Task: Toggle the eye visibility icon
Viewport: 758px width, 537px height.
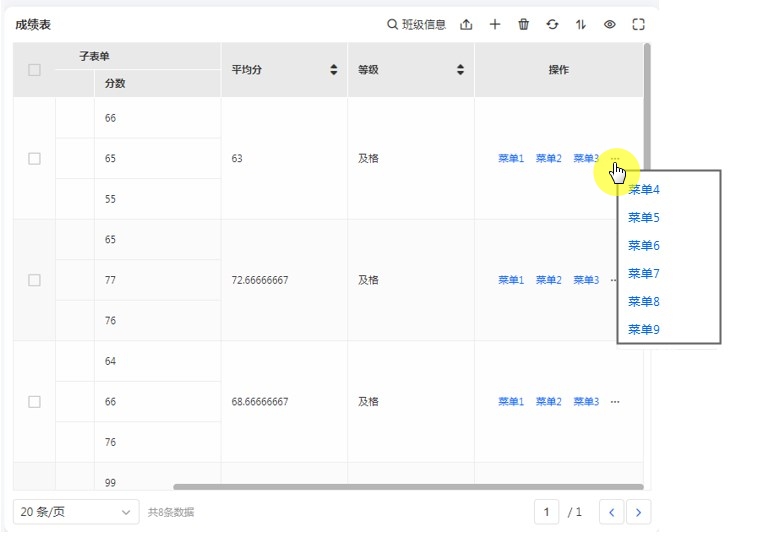Action: pyautogui.click(x=609, y=25)
